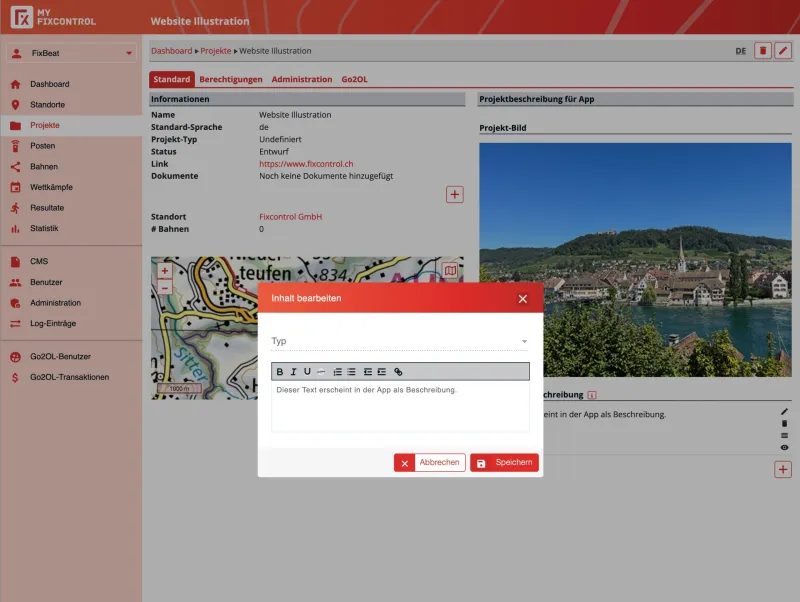
Task: Click into the description text area
Action: point(400,407)
